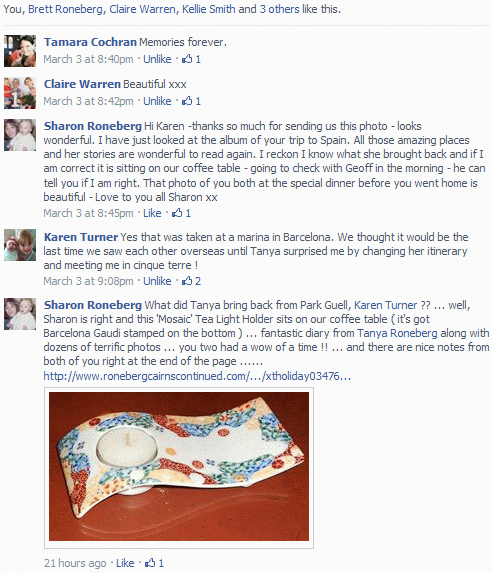This screenshot has width=492, height=573.
Task: Unlike Karen Turner's Barcelona comment
Action: (157, 281)
